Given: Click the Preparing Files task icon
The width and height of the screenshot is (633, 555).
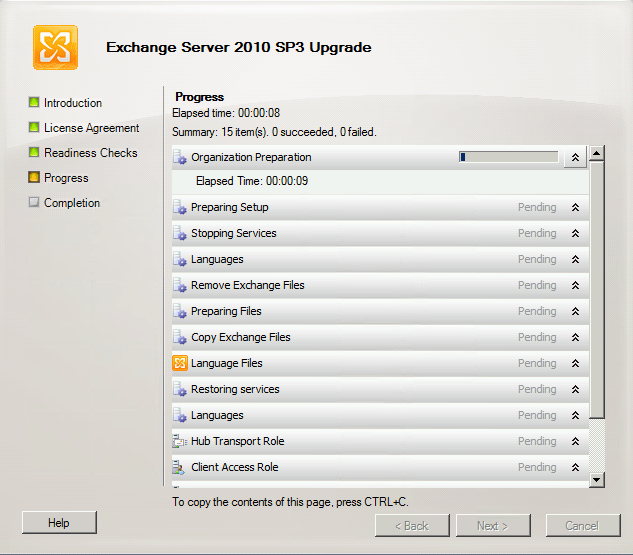Looking at the screenshot, I should (x=180, y=311).
